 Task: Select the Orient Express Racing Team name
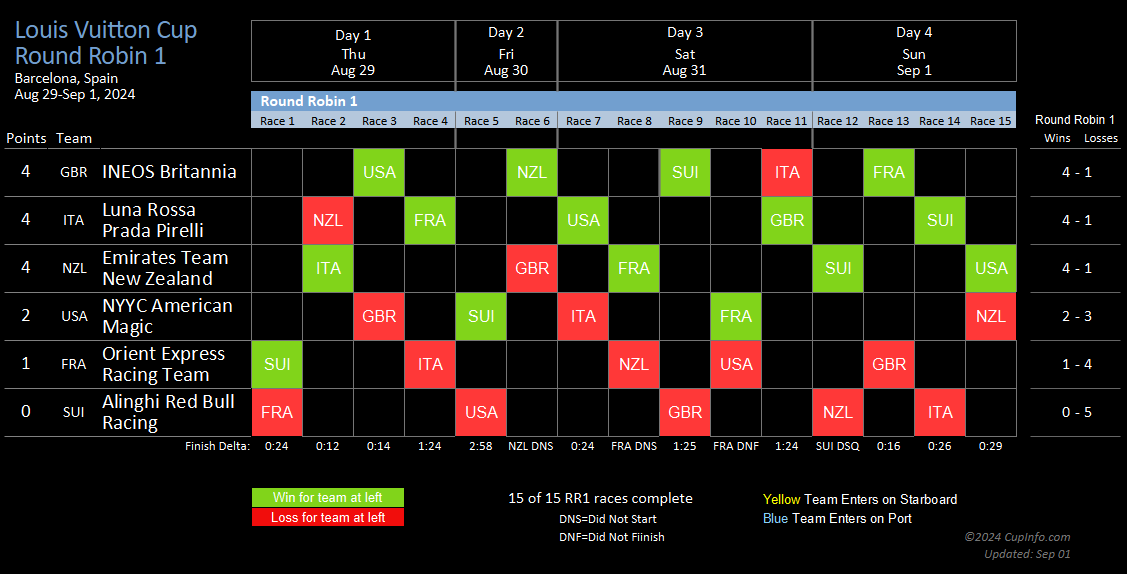click(x=164, y=364)
